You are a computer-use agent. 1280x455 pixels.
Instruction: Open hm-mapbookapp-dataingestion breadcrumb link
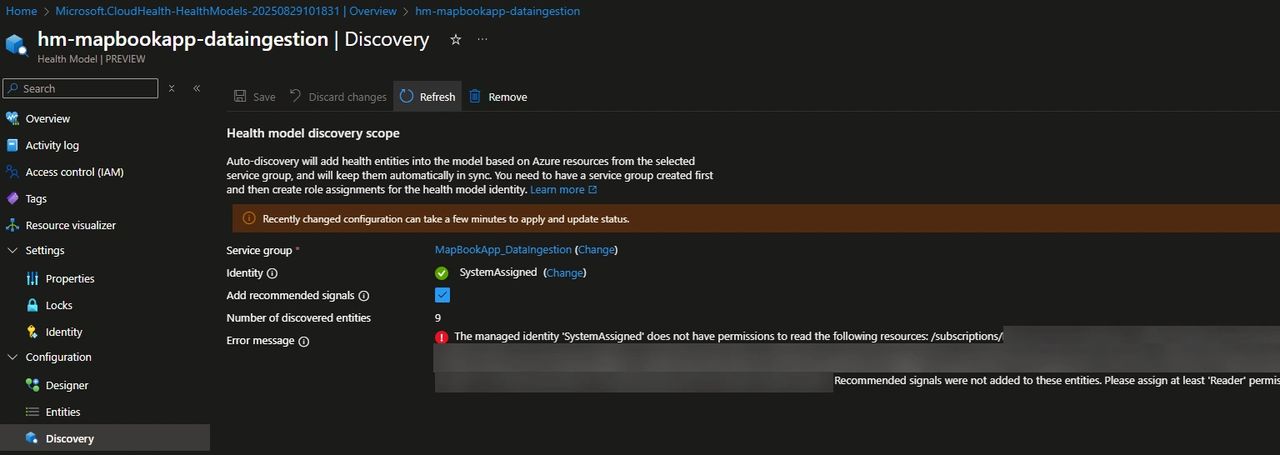(x=497, y=11)
